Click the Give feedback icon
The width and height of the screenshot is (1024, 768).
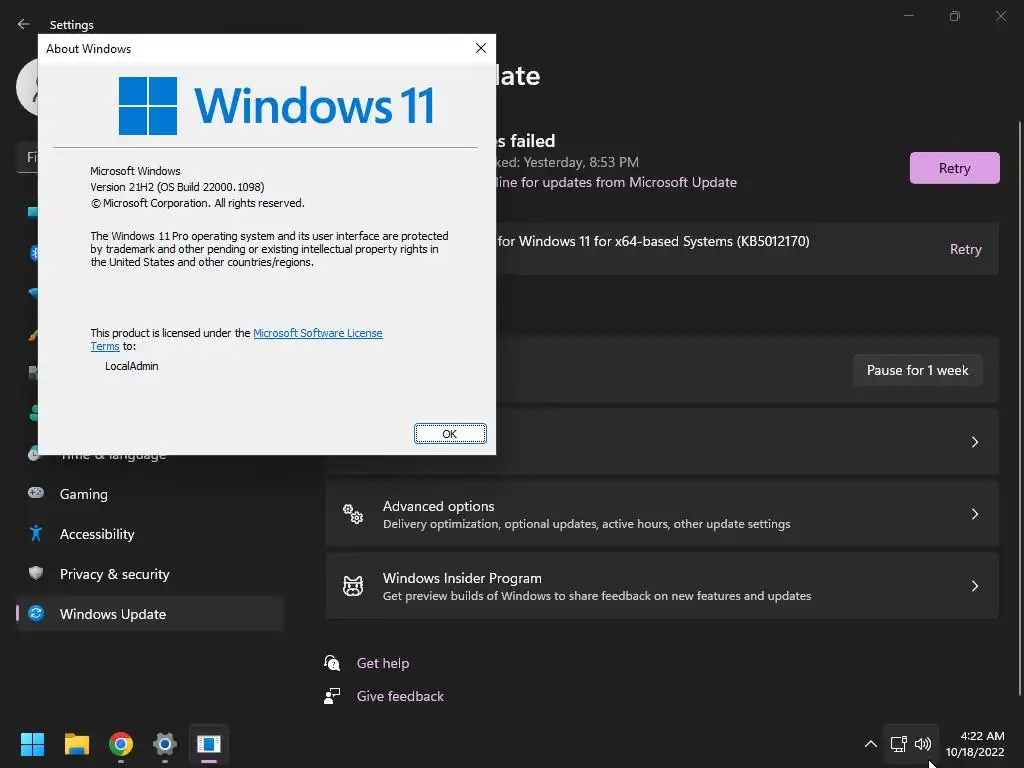pos(332,696)
